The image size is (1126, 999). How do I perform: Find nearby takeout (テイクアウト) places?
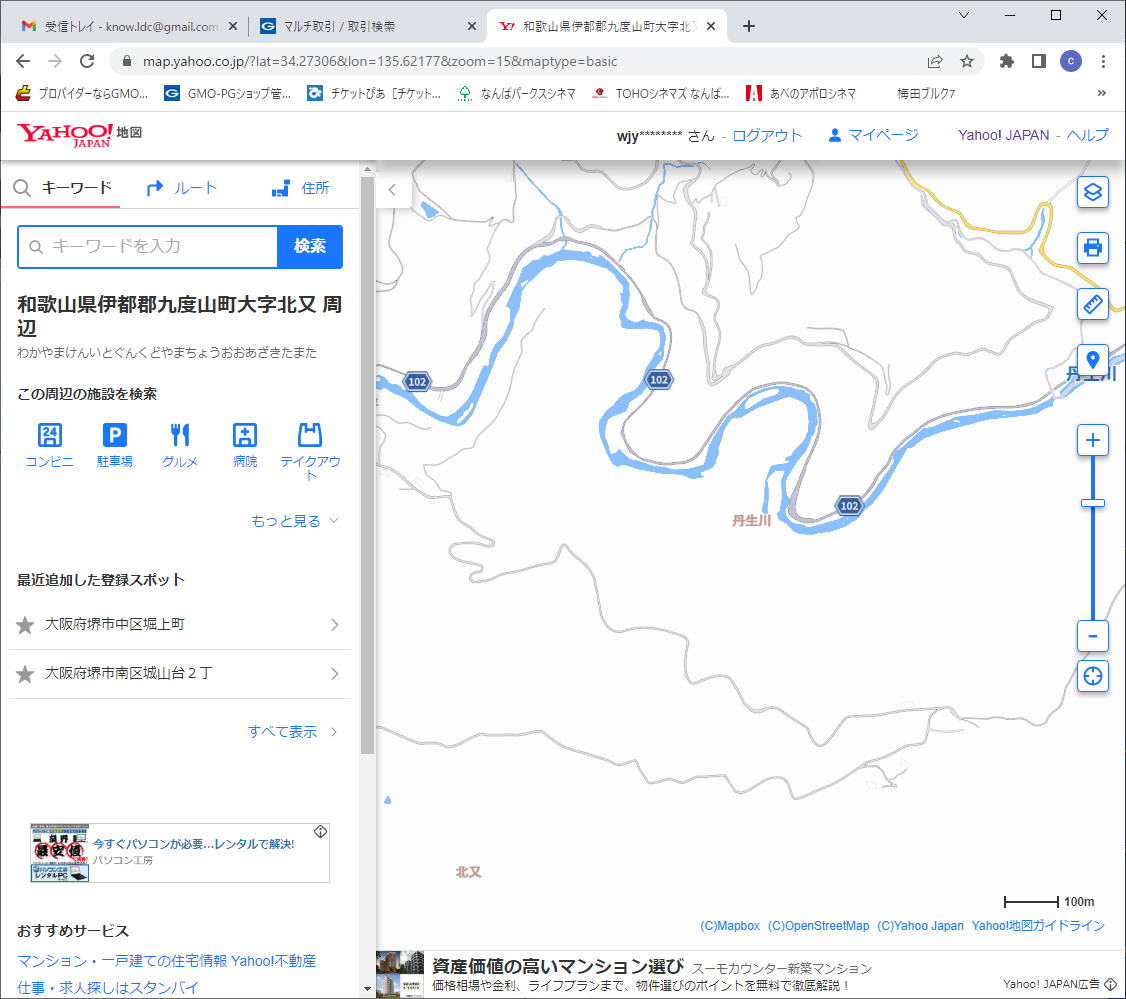[310, 451]
